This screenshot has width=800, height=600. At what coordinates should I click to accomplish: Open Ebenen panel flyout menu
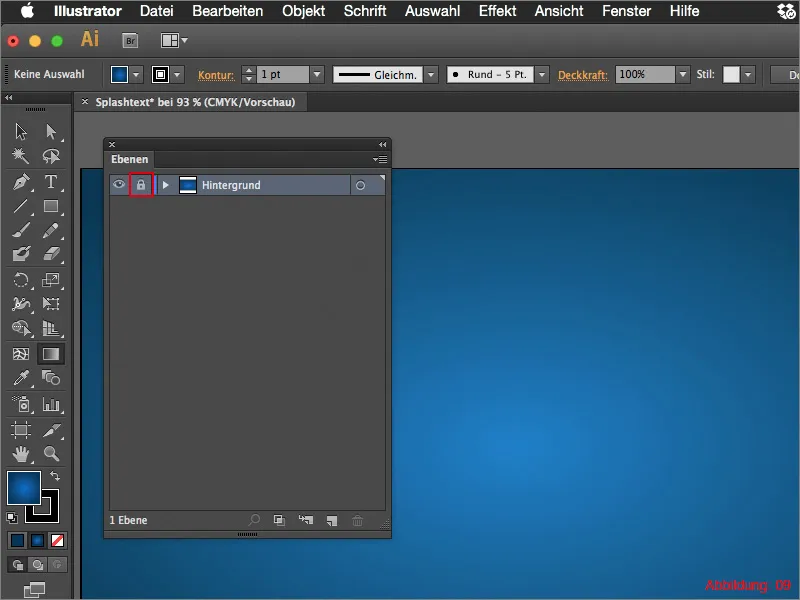click(x=380, y=160)
